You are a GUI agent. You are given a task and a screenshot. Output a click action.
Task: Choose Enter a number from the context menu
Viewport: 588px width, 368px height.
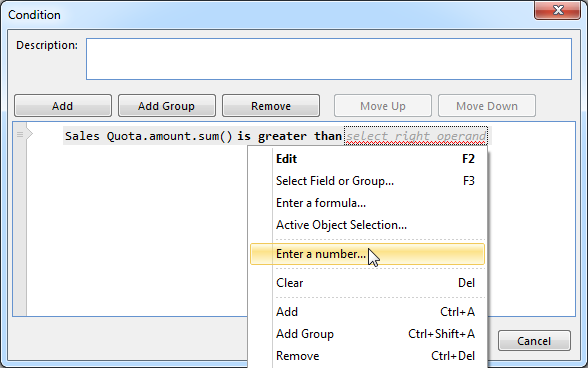click(x=368, y=254)
